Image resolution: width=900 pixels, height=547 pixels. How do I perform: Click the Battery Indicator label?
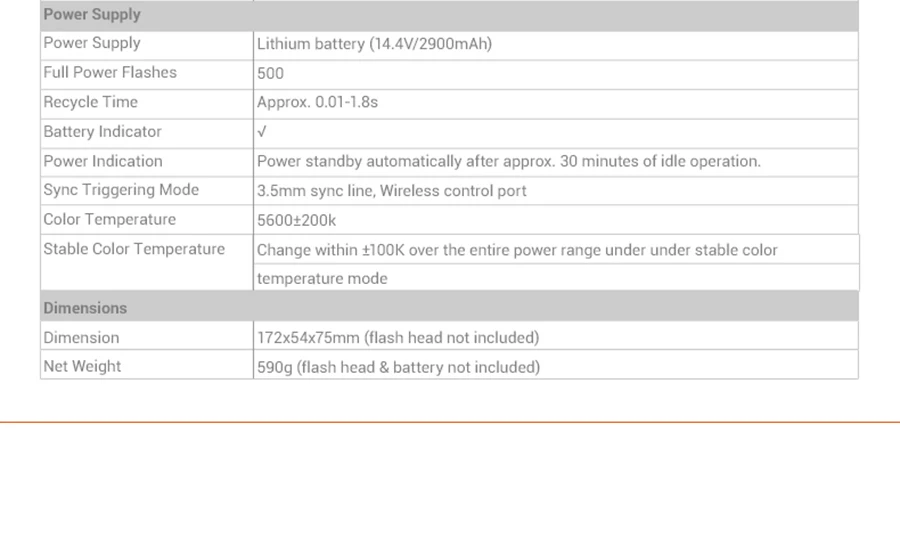[x=103, y=131]
